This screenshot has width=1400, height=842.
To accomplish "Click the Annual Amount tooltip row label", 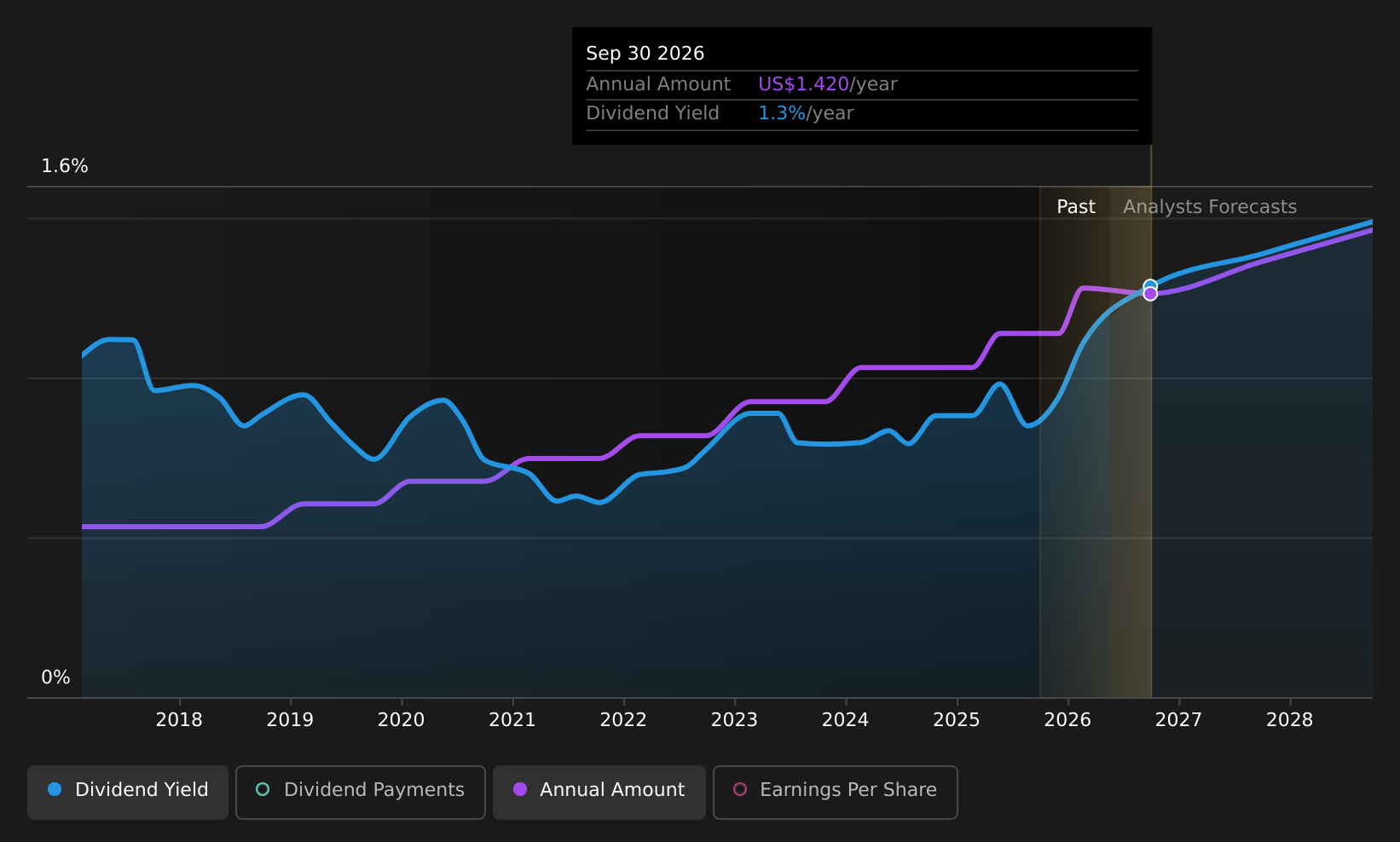I will click(x=658, y=84).
